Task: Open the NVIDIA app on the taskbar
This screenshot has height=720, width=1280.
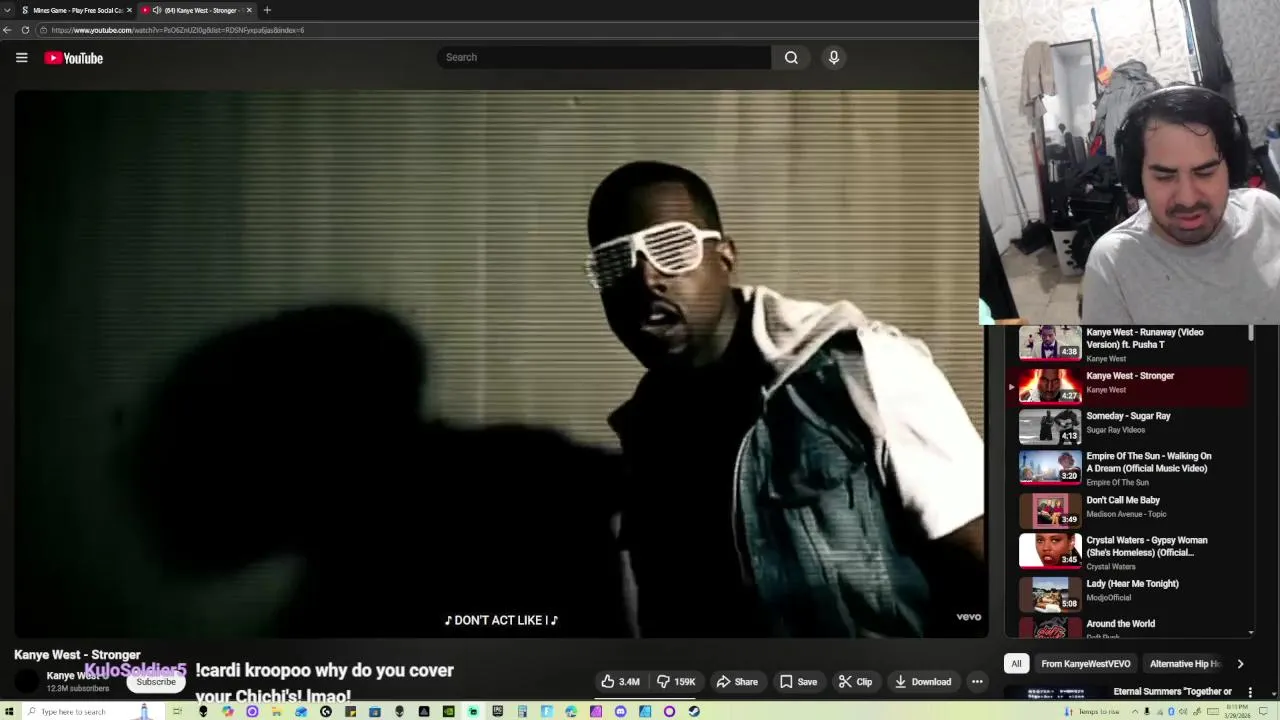Action: pyautogui.click(x=448, y=711)
